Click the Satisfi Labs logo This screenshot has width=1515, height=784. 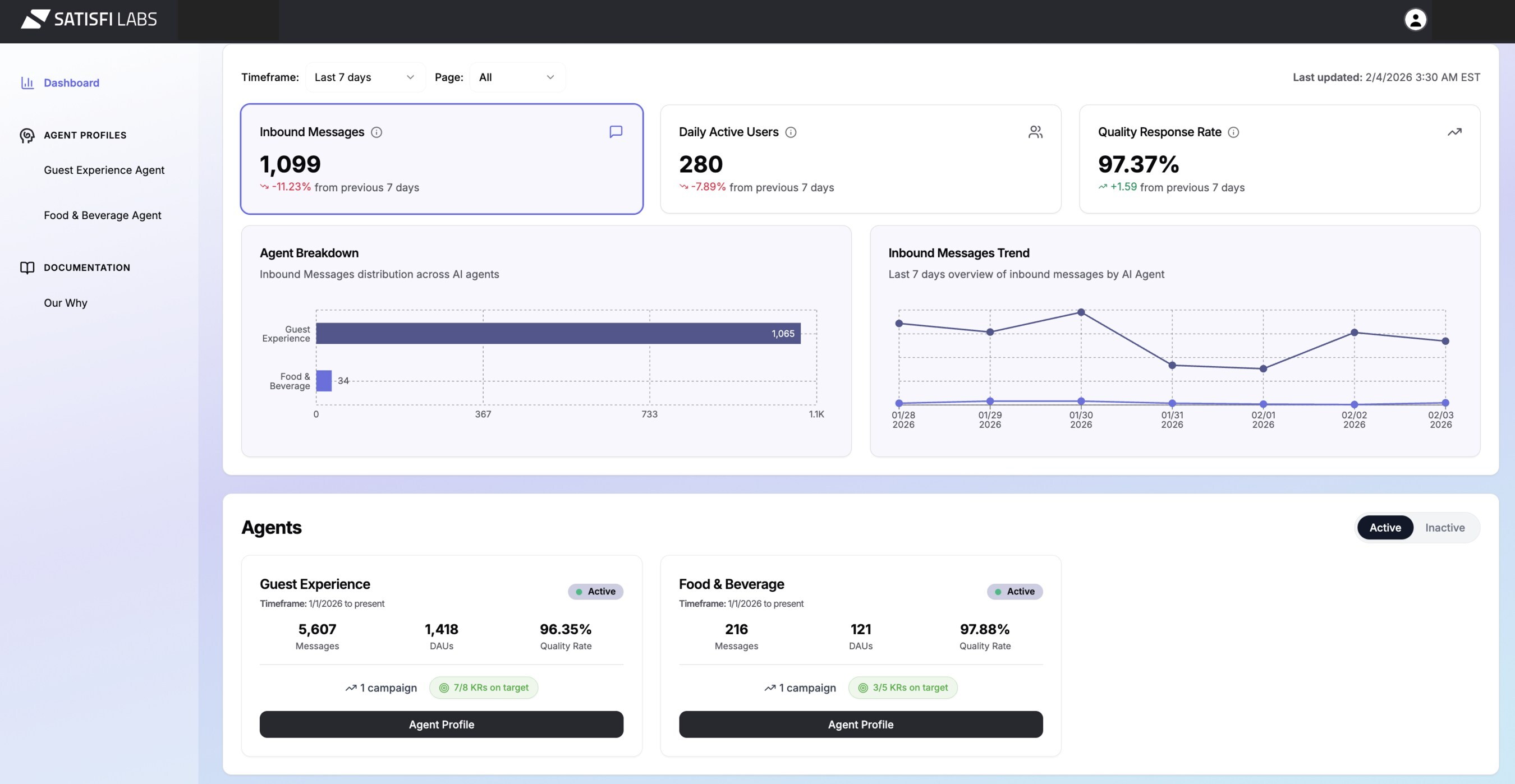(x=89, y=20)
